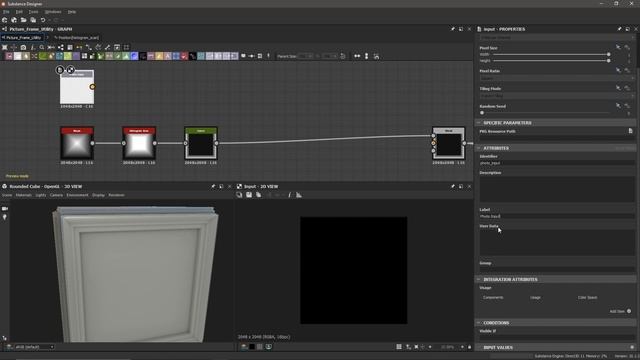
Task: Click the Open package folder icon
Action: (x=23, y=20)
